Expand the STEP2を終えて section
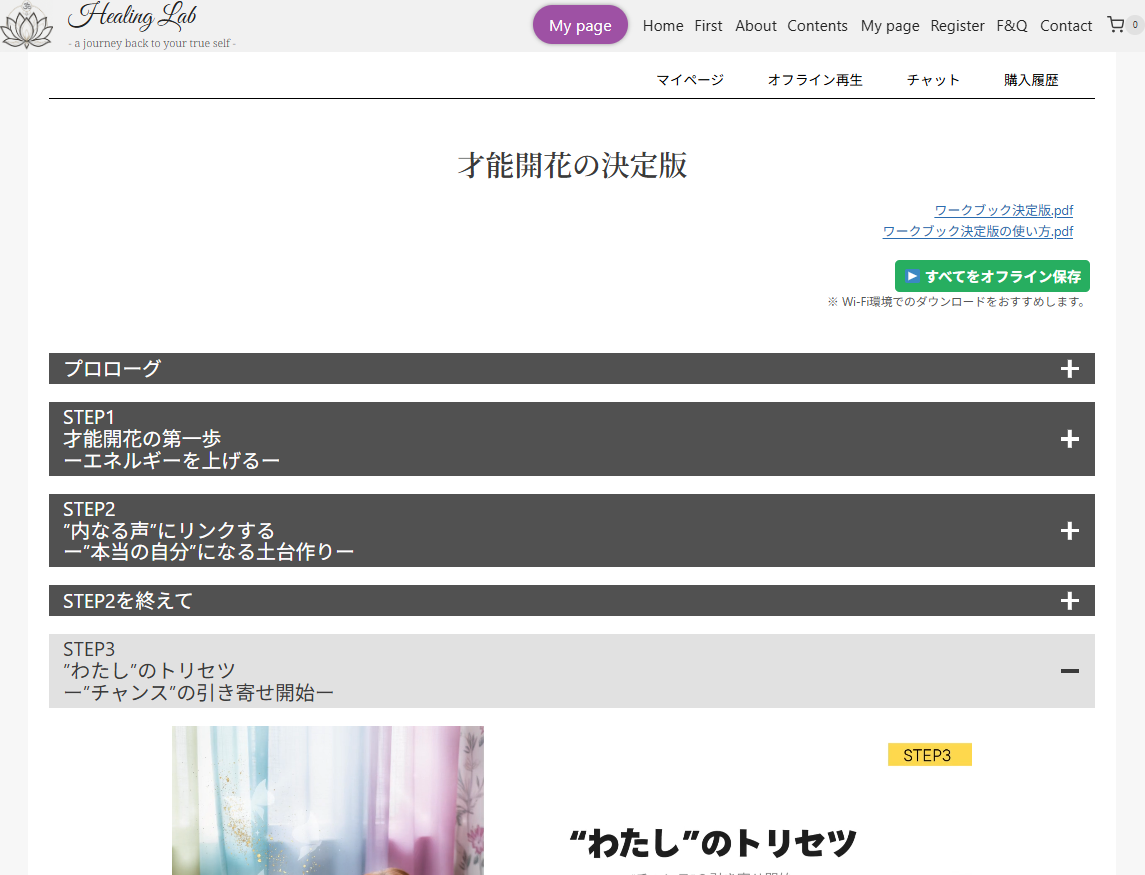1145x875 pixels. pos(1070,601)
